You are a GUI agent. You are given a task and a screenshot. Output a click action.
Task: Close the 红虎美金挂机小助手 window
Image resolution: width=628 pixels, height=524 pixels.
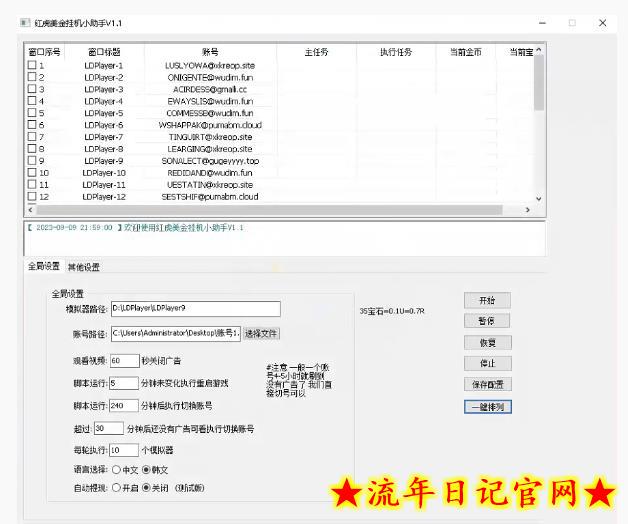602,23
